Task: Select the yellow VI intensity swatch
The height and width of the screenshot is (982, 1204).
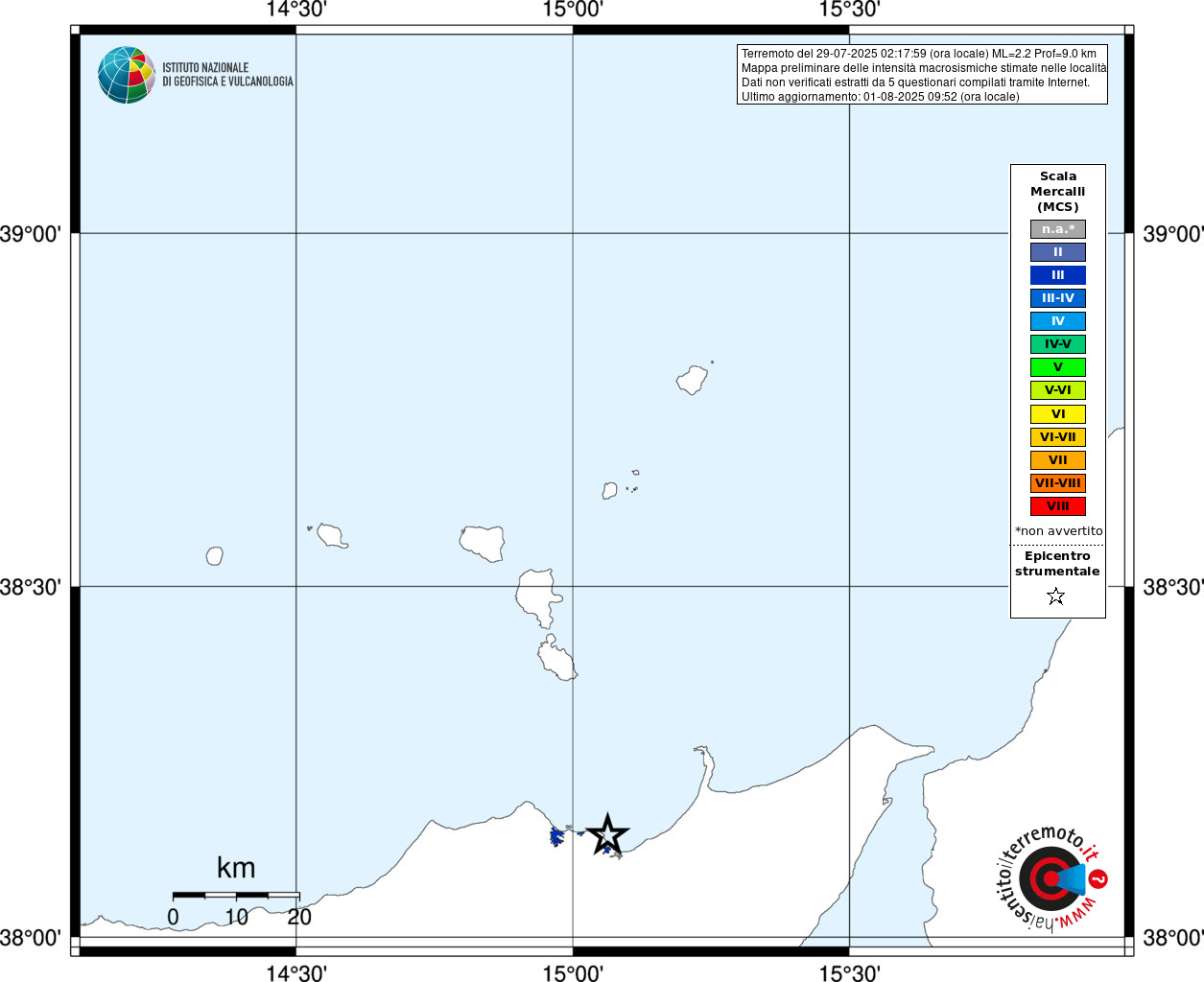Action: 1058,414
